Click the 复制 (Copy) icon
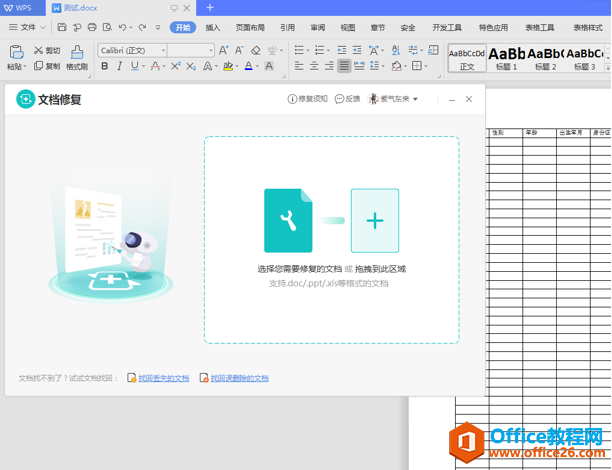This screenshot has height=470, width=612. [38, 66]
